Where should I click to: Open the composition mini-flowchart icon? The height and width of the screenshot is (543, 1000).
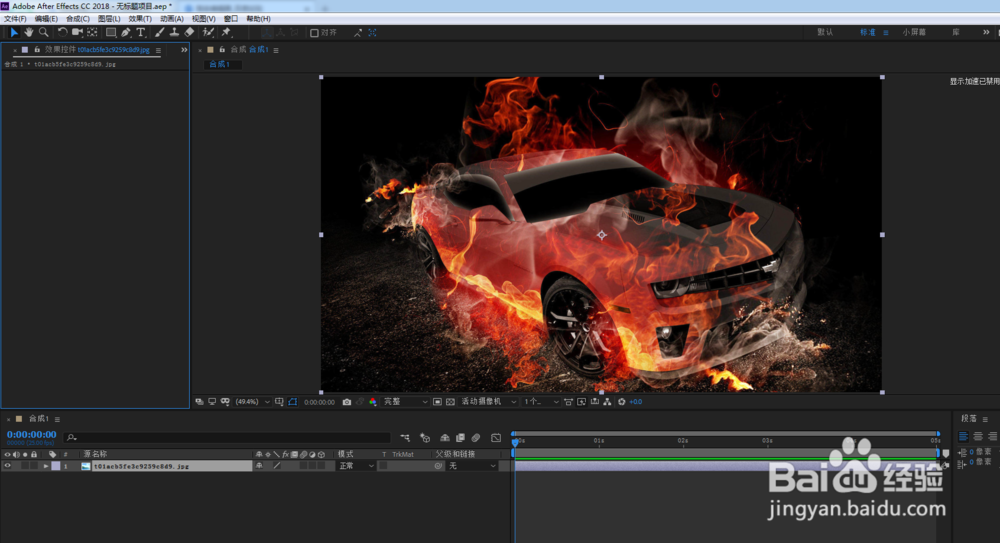405,438
